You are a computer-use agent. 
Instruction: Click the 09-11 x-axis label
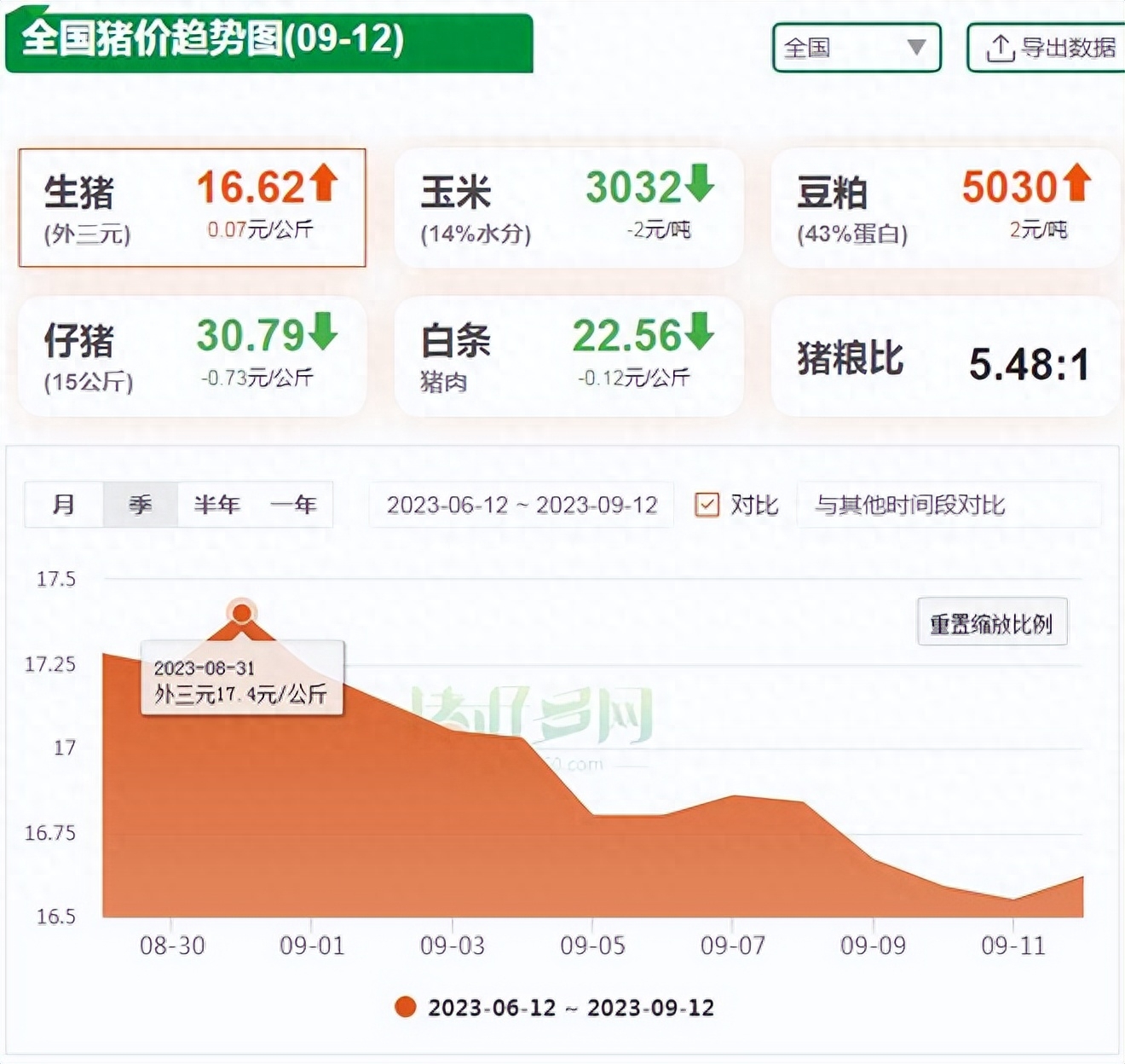click(x=1012, y=945)
